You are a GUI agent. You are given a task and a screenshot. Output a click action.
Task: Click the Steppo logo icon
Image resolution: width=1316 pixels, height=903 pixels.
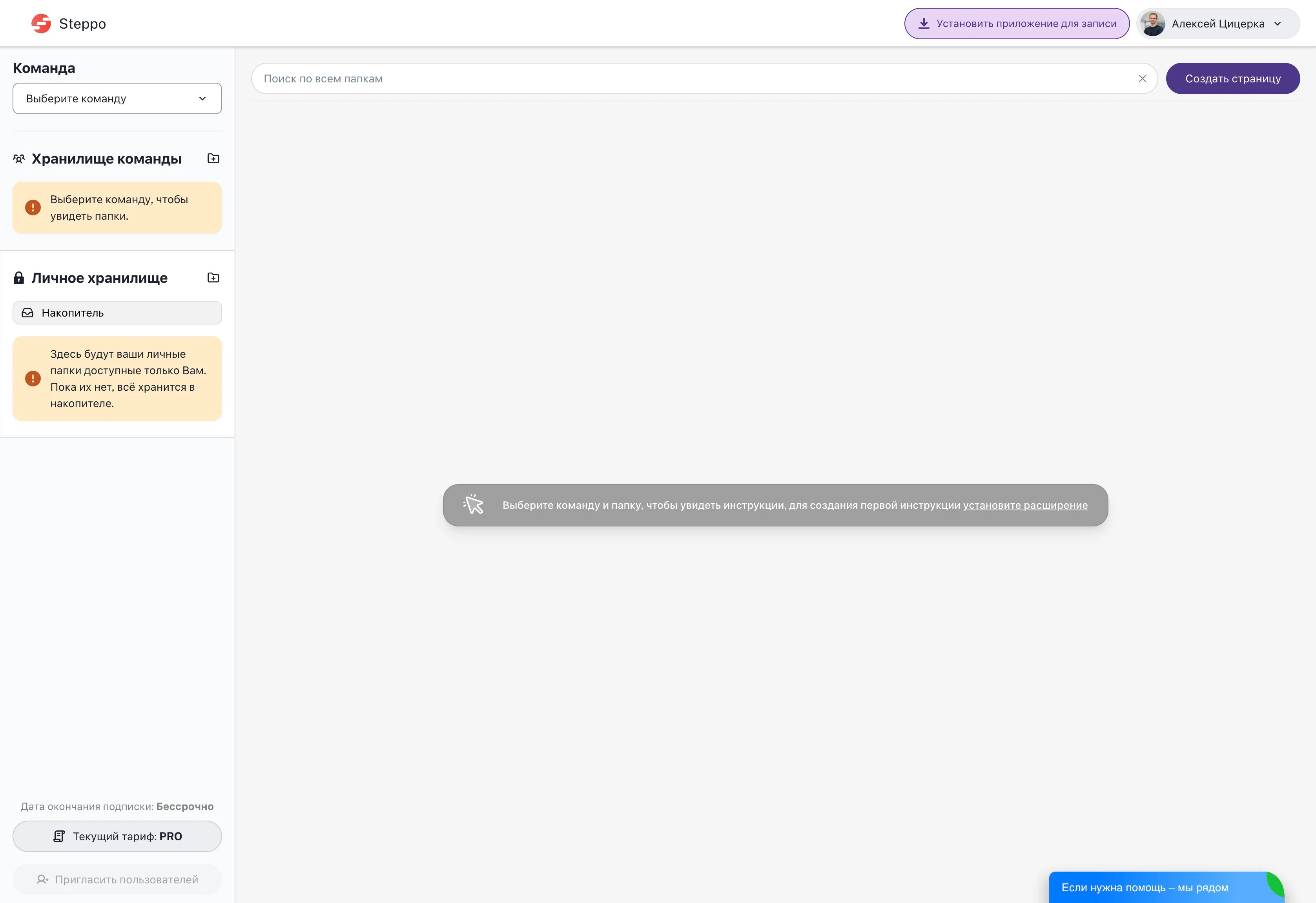pyautogui.click(x=41, y=23)
